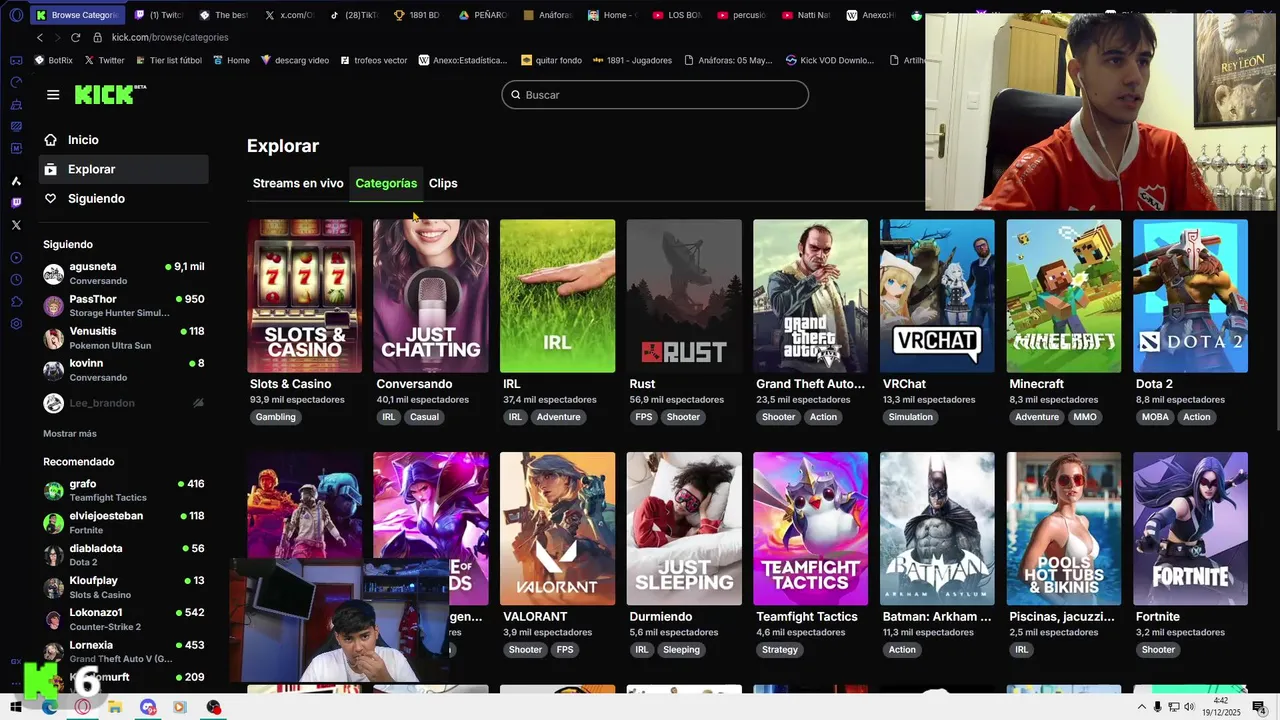
Task: Click the MMO tag under Minecraft
Action: point(1085,417)
